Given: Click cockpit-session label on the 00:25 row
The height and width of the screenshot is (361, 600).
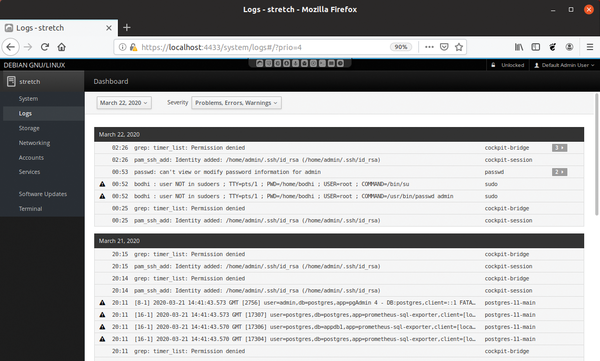Looking at the screenshot, I should click(509, 221).
